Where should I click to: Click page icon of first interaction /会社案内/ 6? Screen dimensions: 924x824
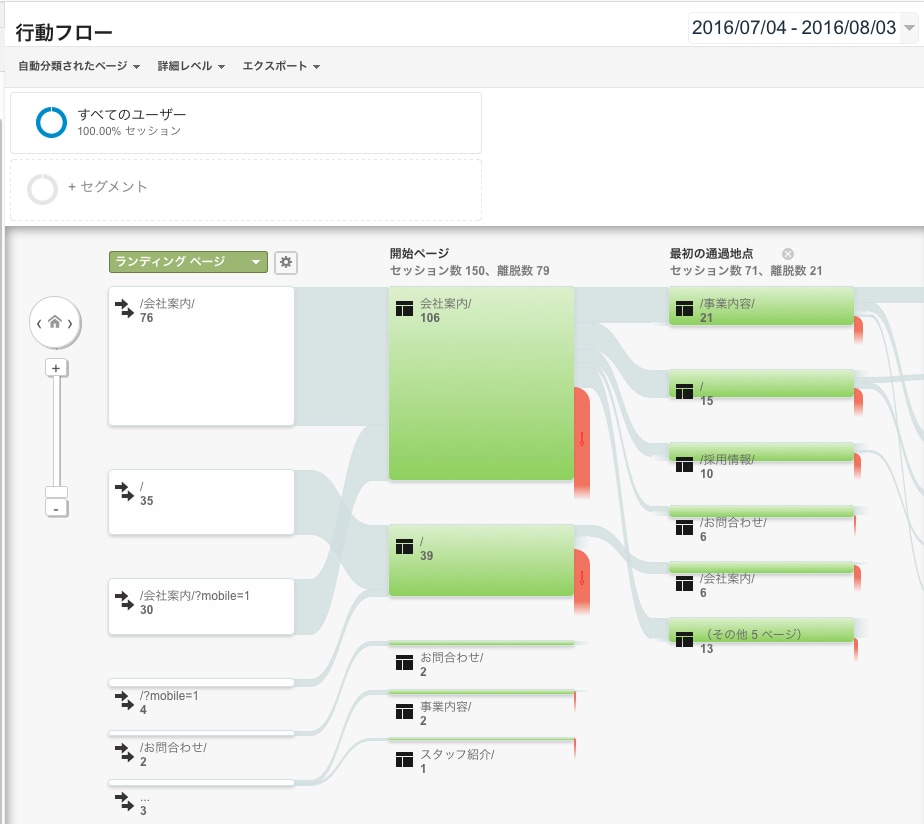[684, 584]
